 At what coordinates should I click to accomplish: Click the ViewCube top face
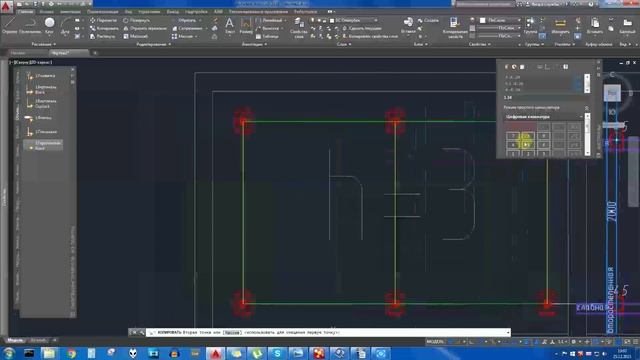[612, 93]
